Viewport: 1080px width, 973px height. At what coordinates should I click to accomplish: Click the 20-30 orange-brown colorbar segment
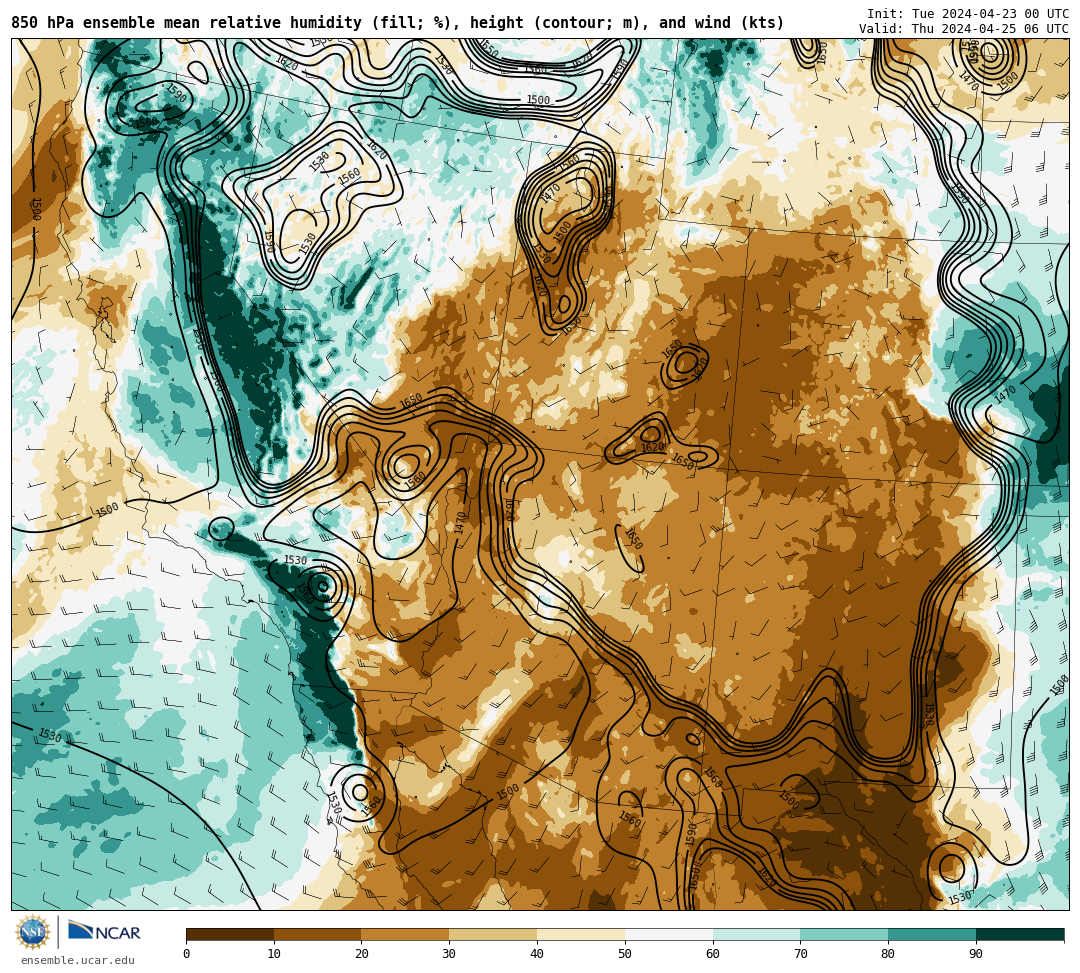406,935
